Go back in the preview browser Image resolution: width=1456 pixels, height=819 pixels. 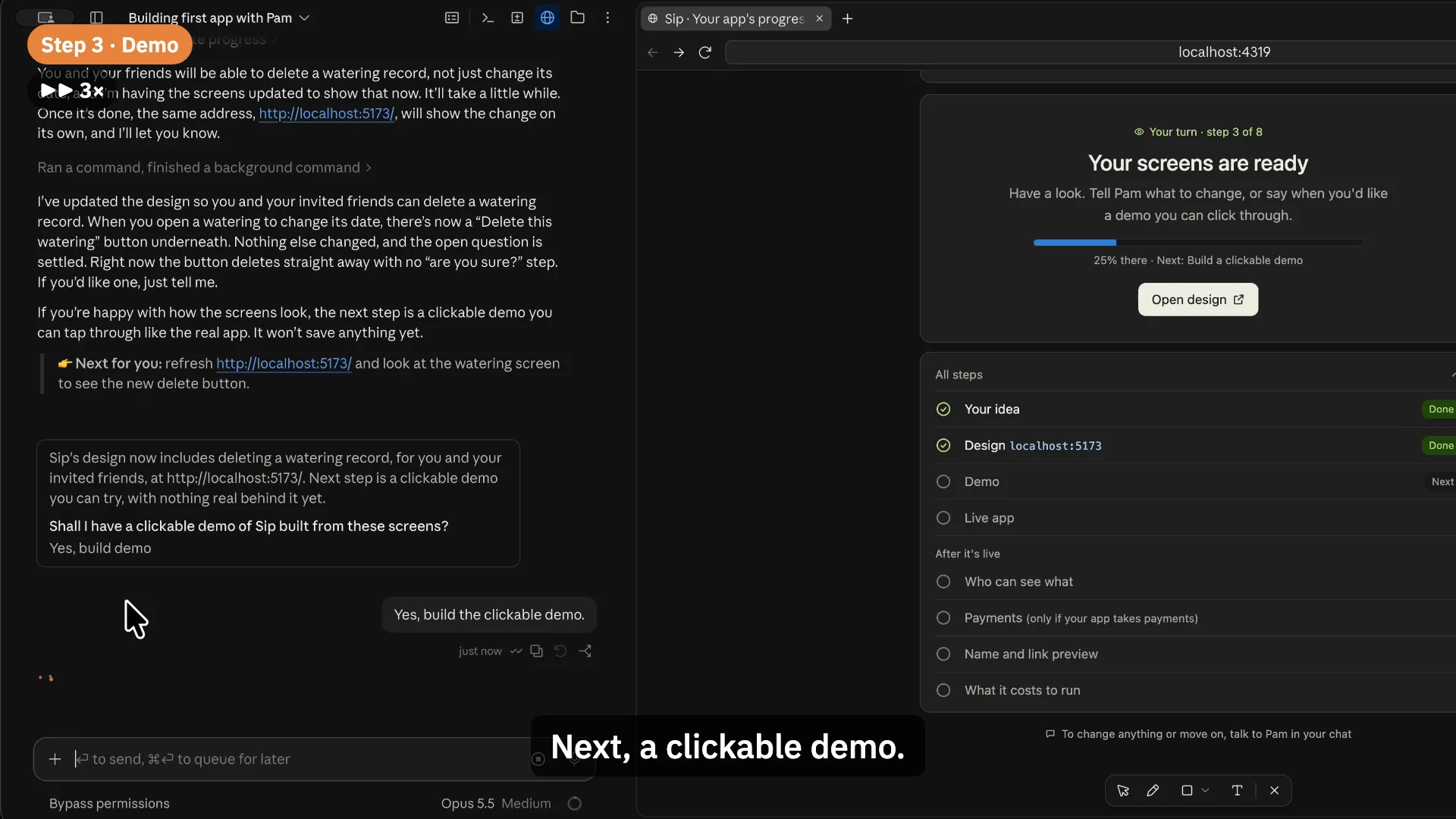(x=652, y=52)
